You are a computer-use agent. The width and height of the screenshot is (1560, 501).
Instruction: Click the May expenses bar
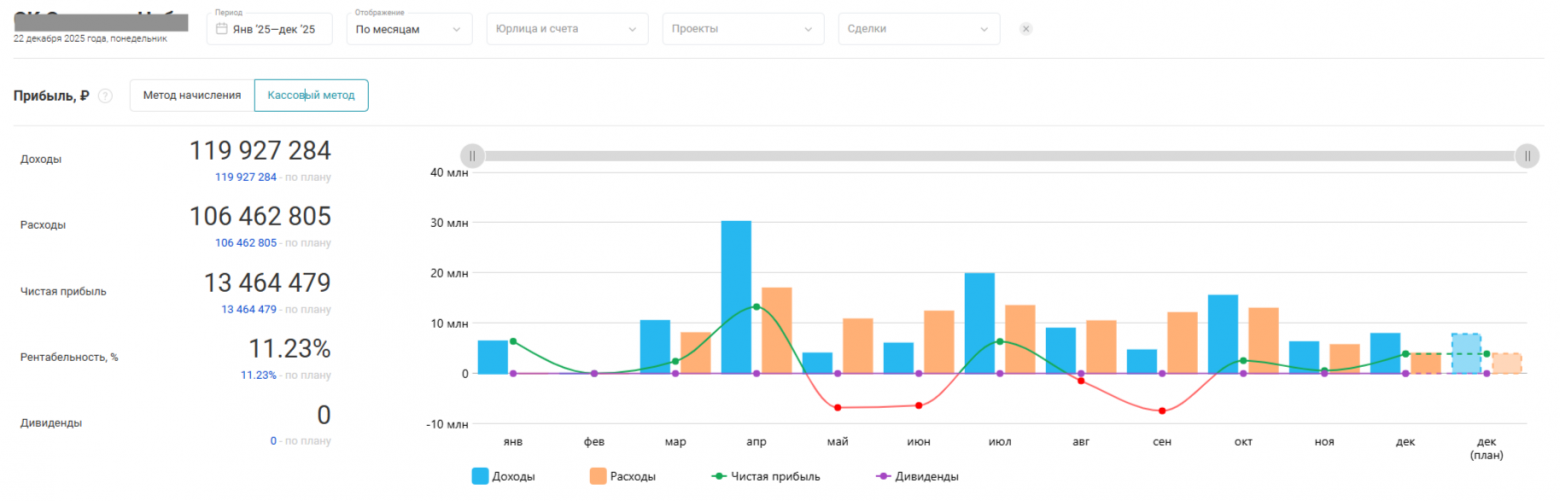coord(858,346)
